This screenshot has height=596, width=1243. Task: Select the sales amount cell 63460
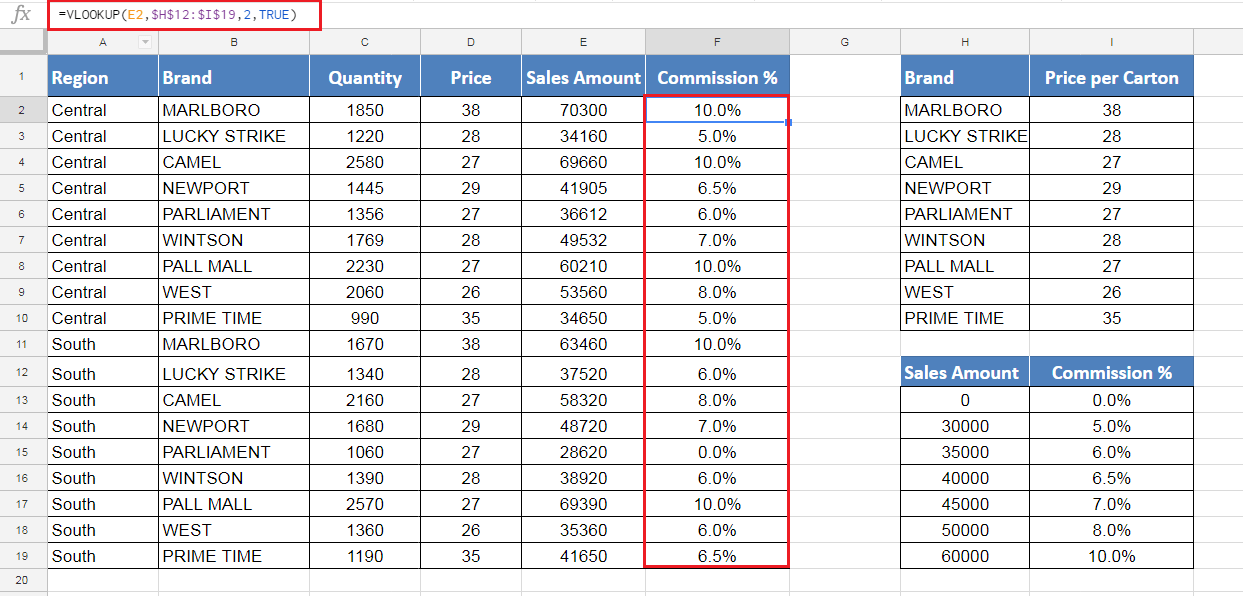pos(583,344)
